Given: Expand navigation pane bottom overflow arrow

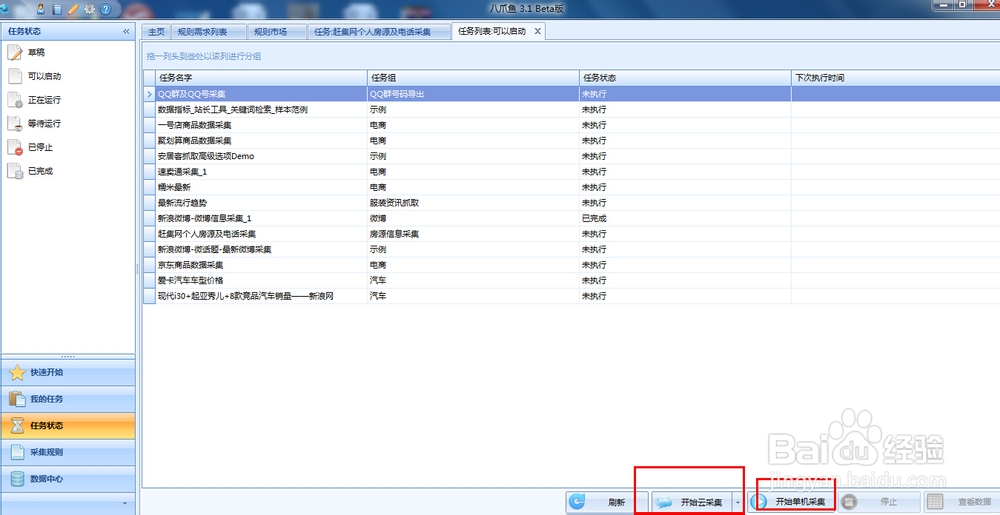Looking at the screenshot, I should point(125,504).
